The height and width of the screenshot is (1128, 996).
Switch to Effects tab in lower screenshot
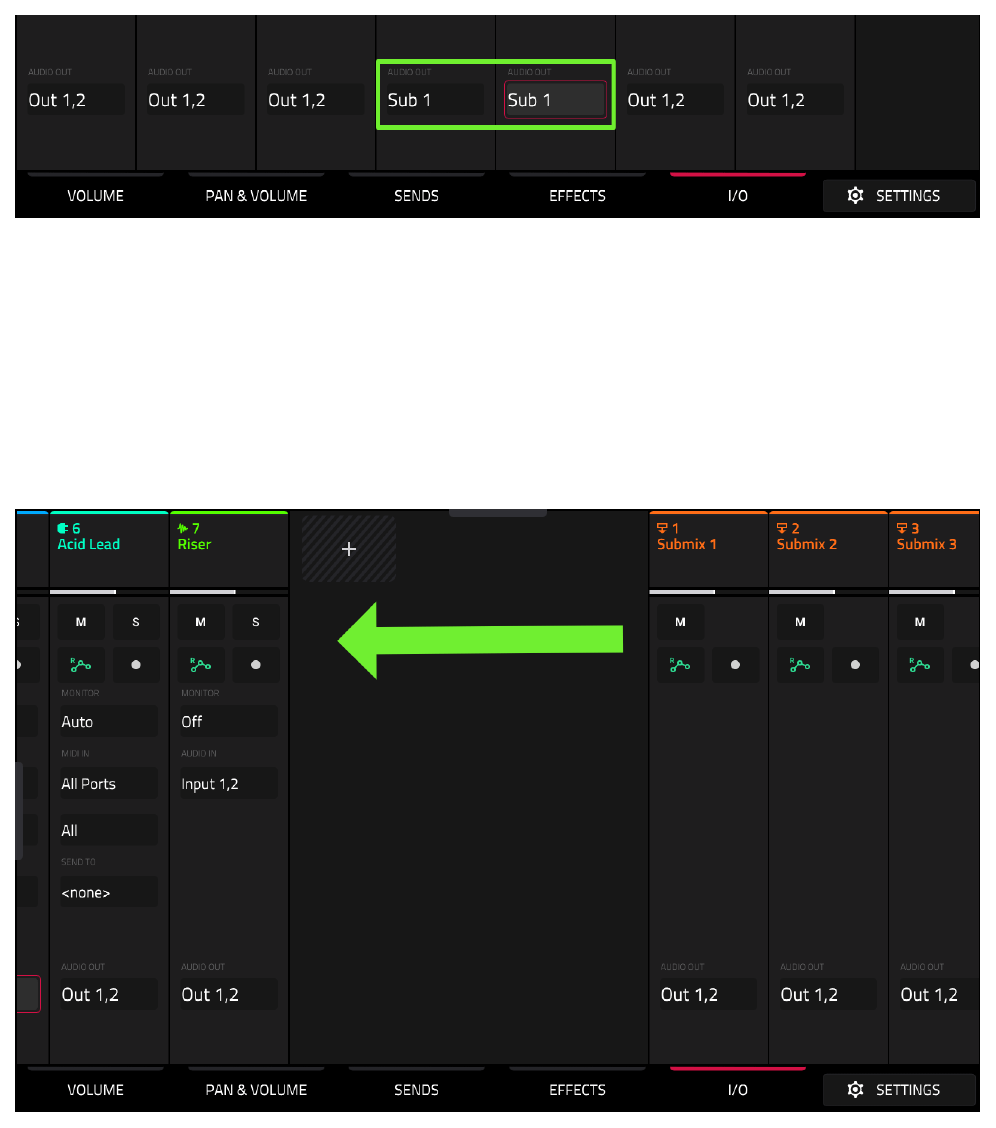(x=577, y=1089)
